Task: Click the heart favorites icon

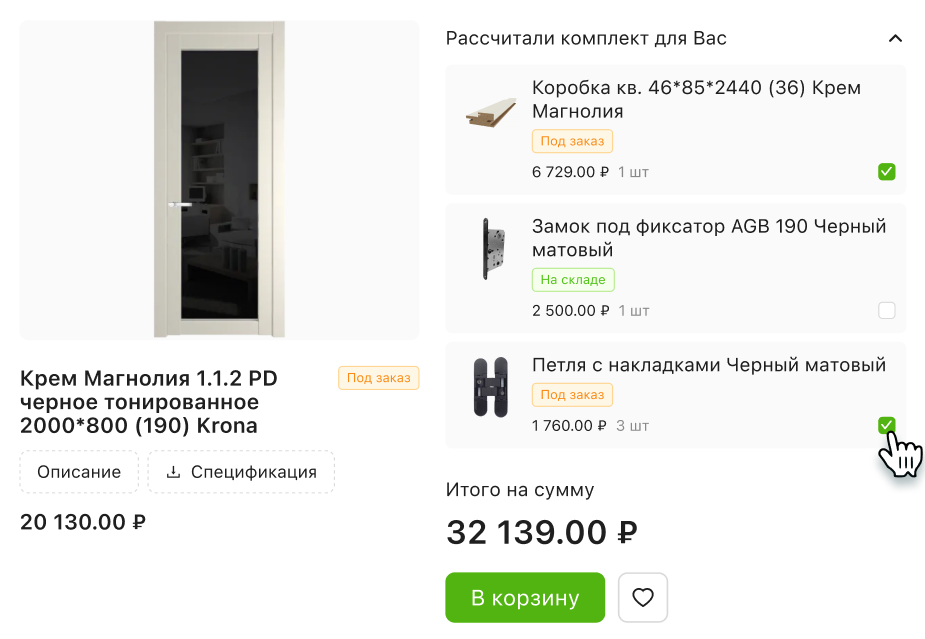Action: pos(643,598)
